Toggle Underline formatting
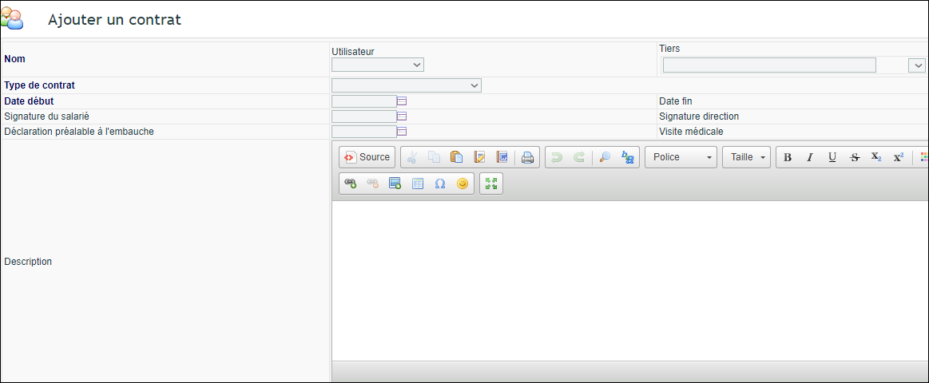 pos(832,157)
